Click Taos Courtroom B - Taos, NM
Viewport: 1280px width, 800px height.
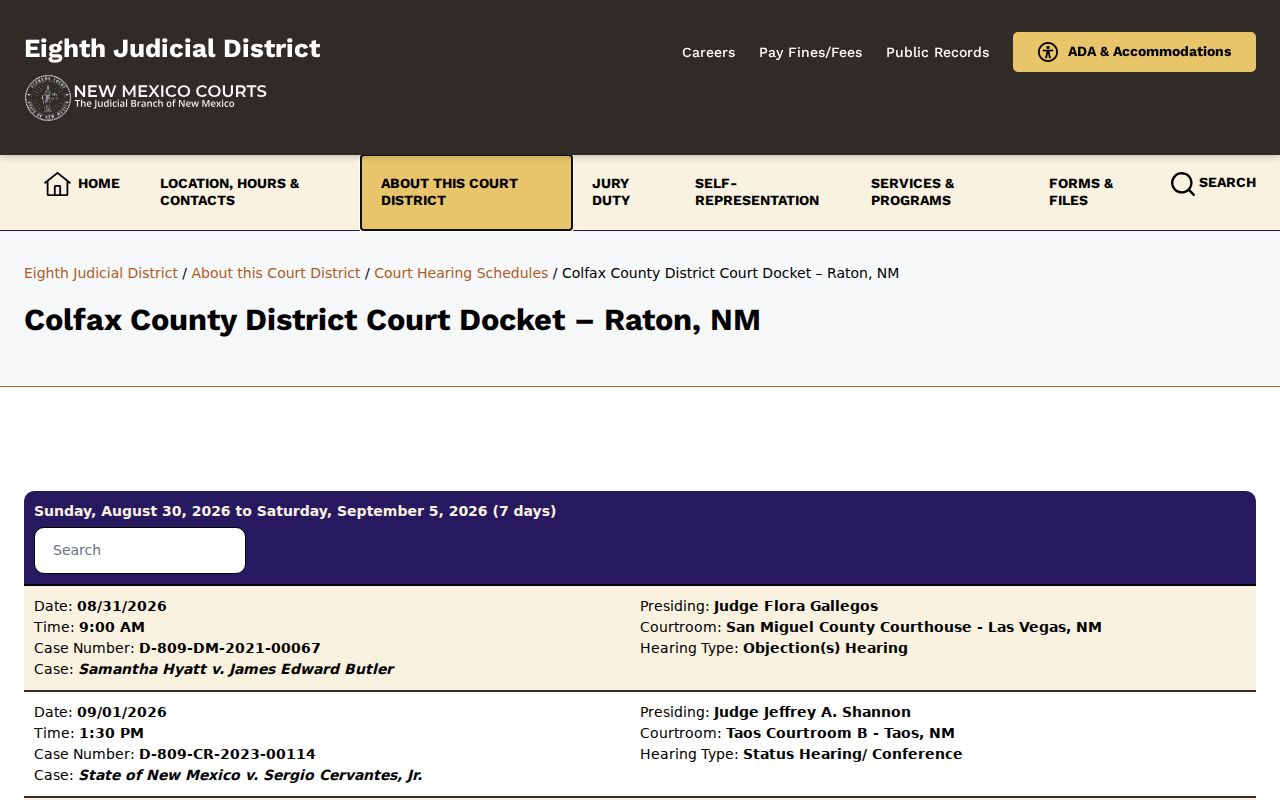pyautogui.click(x=840, y=733)
